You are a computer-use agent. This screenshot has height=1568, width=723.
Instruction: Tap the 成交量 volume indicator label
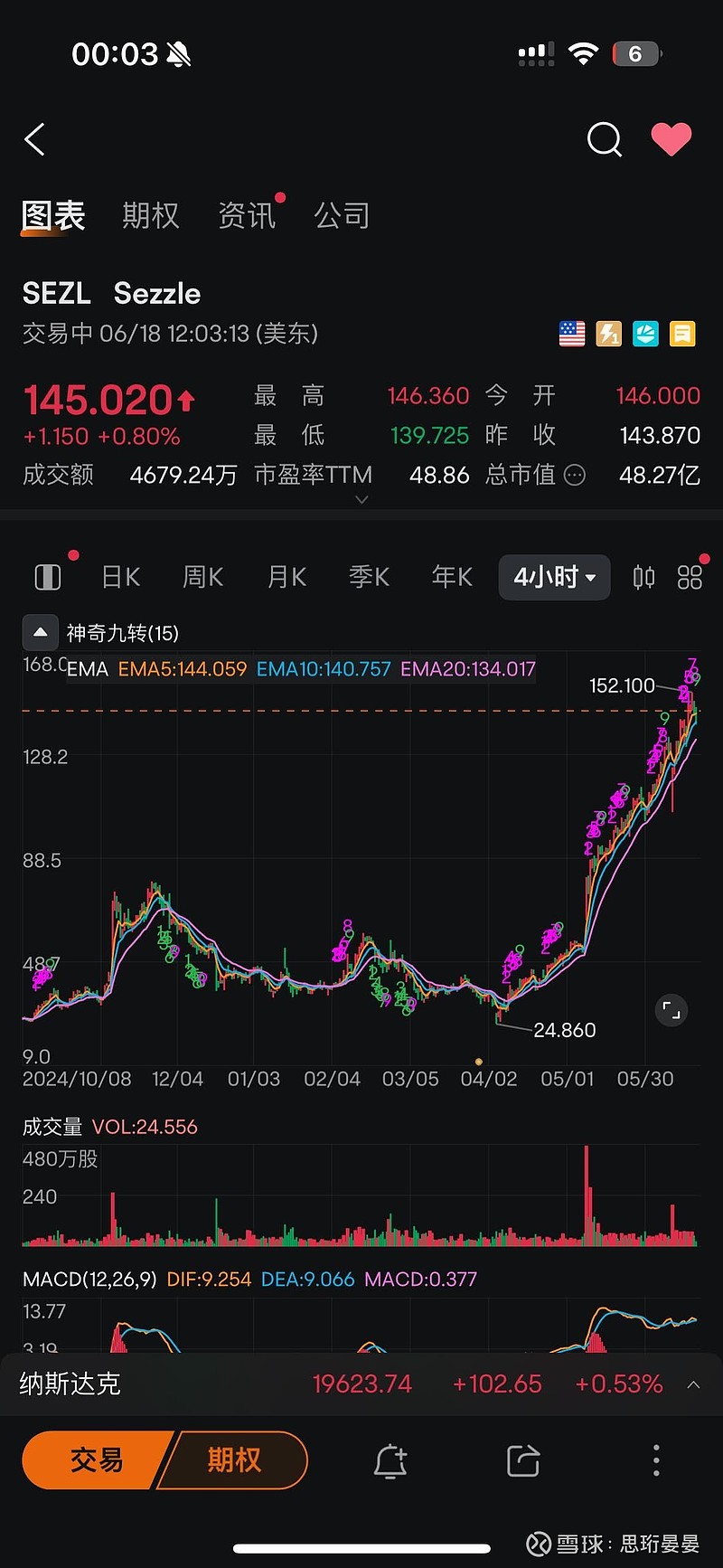pyautogui.click(x=52, y=1127)
